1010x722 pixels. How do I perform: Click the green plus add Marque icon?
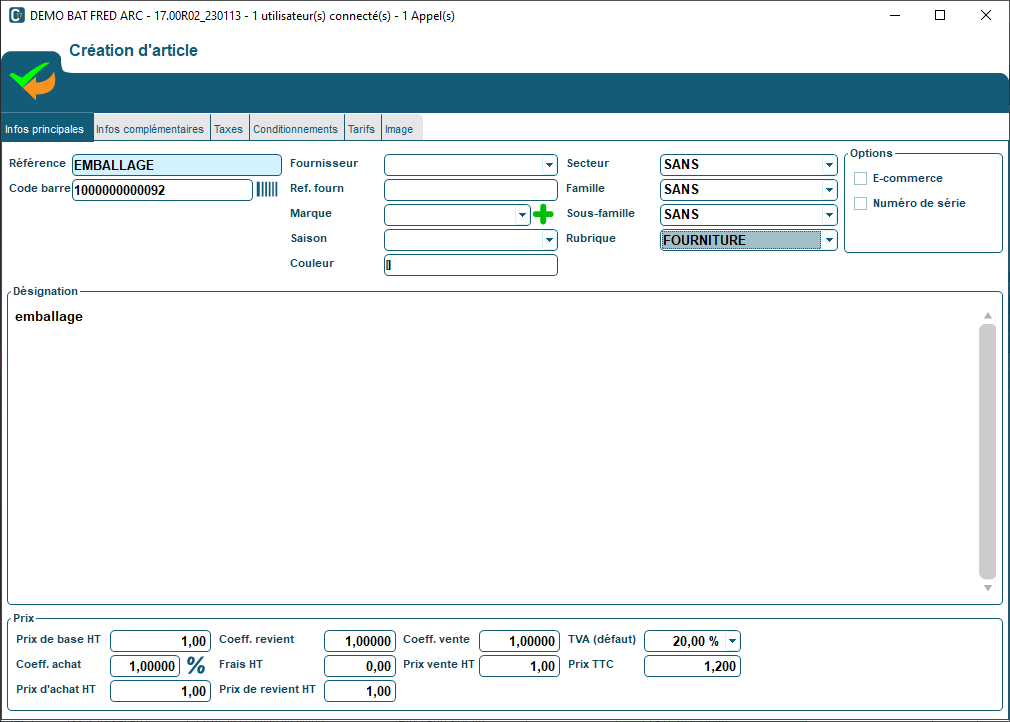pyautogui.click(x=543, y=214)
